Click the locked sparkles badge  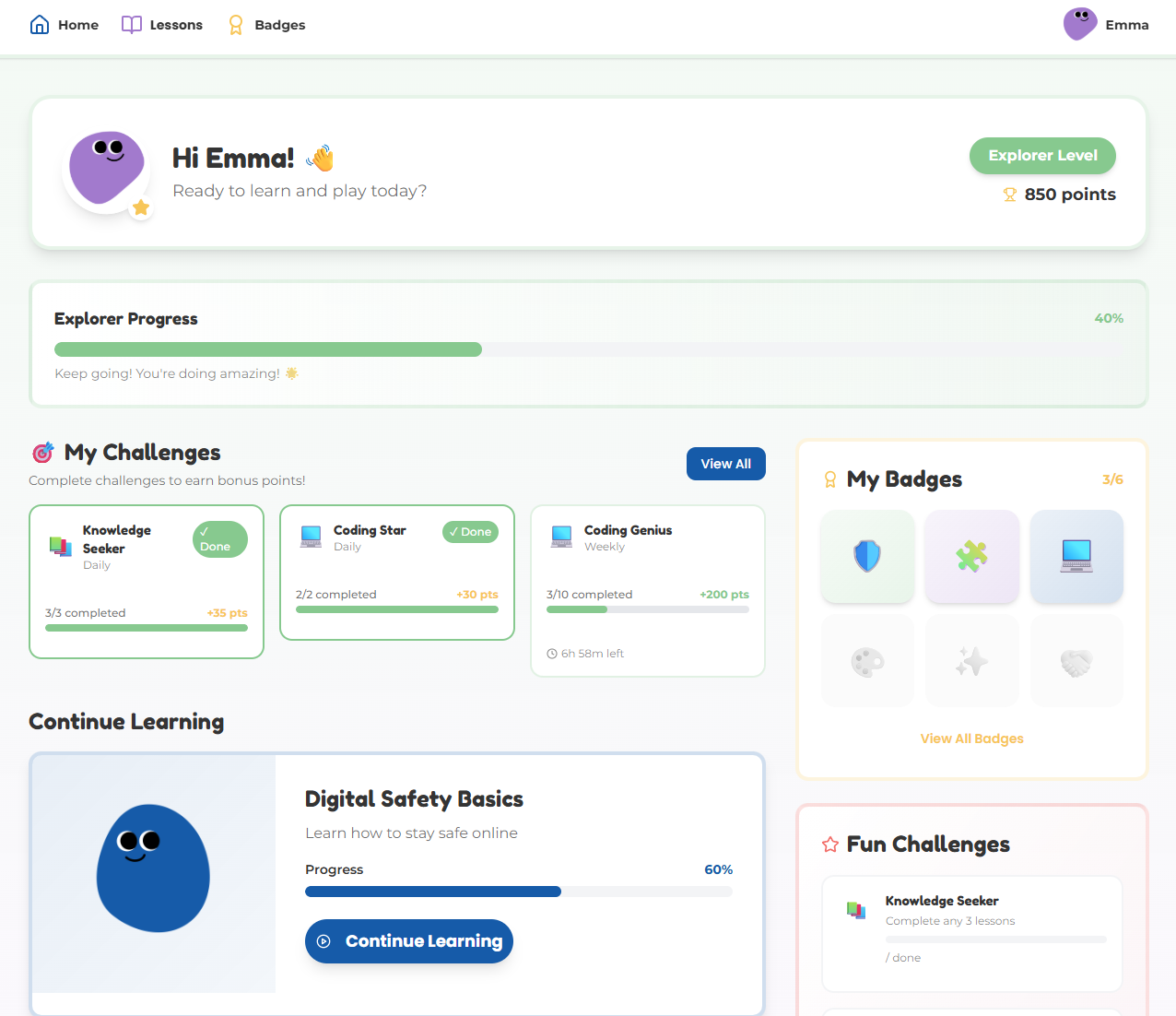point(971,659)
